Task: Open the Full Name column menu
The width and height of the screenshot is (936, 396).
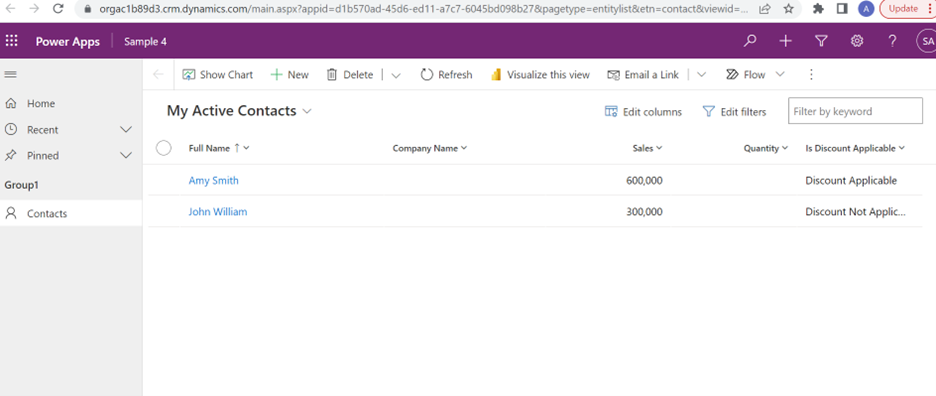Action: coord(219,148)
